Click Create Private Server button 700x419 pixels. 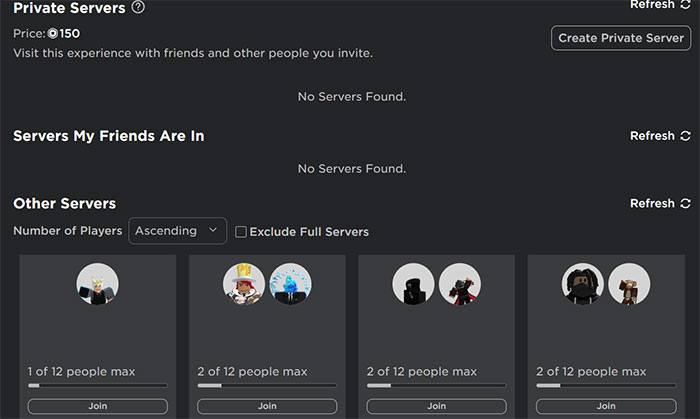tap(620, 38)
